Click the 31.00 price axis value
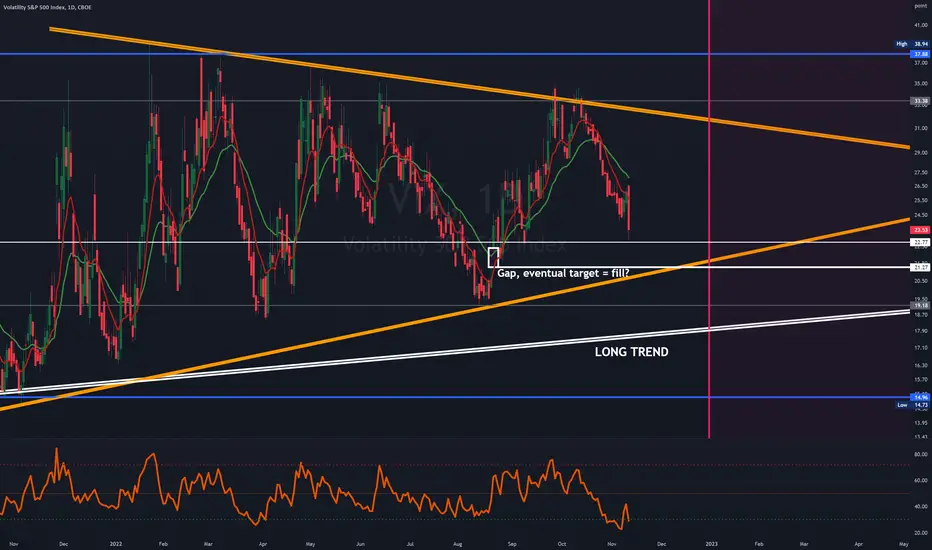This screenshot has height=550, width=932. 921,128
